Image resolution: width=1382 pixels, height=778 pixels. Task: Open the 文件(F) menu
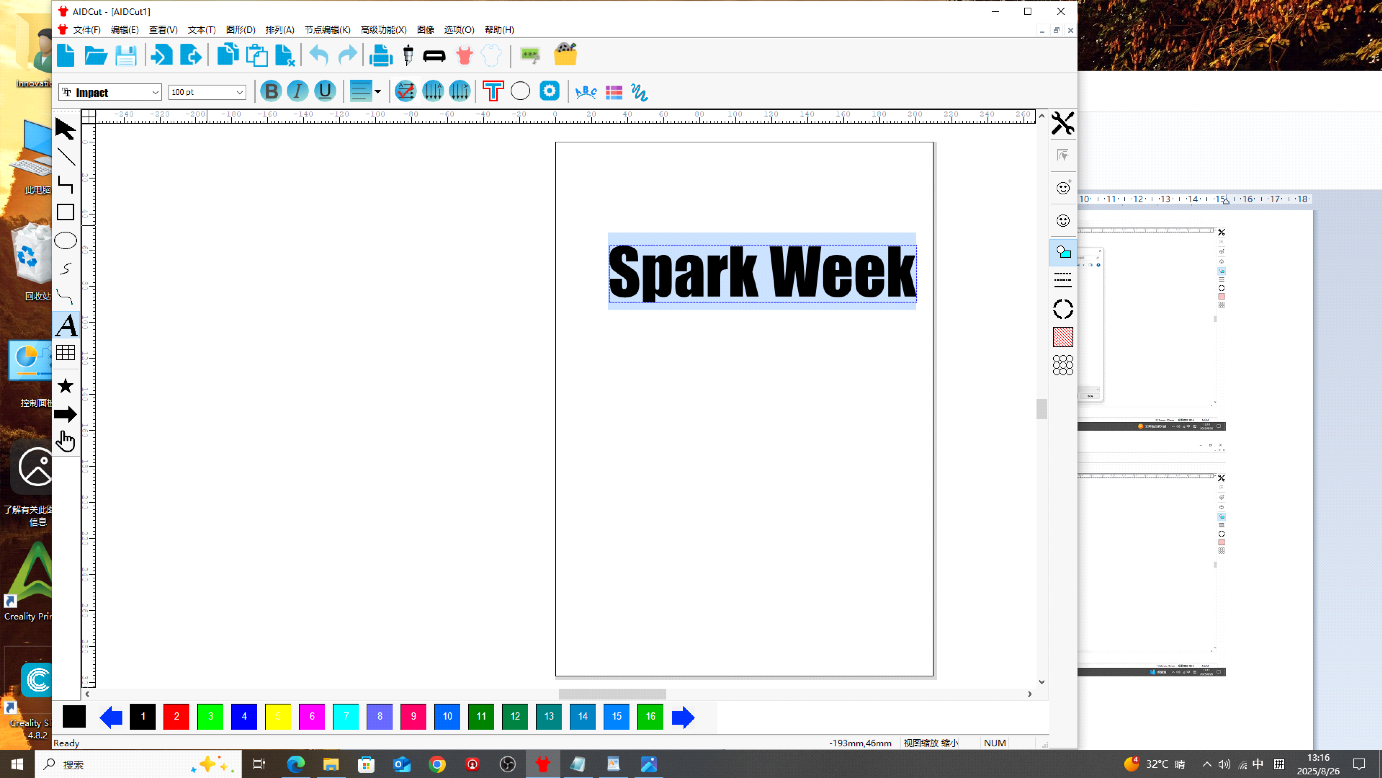click(87, 30)
